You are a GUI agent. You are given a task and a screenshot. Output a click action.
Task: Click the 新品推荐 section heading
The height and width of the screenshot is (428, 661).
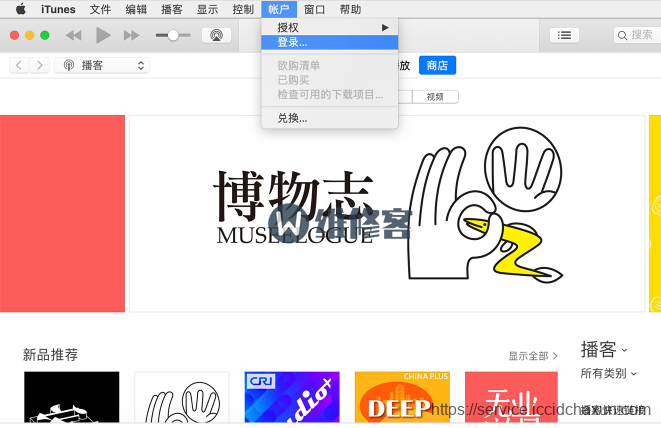tap(51, 355)
